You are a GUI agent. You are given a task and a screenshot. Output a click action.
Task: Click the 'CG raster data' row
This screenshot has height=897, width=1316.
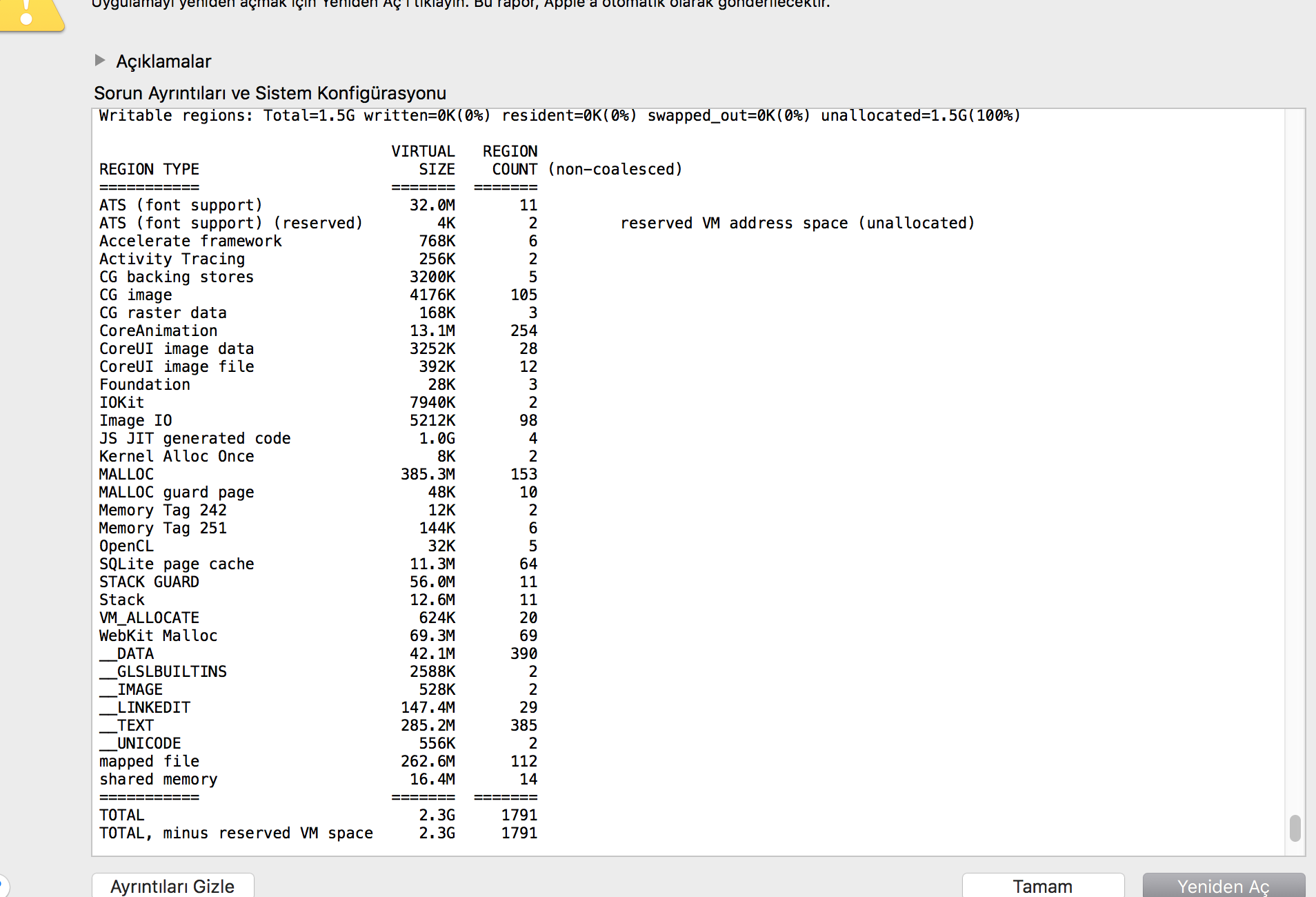[x=318, y=313]
